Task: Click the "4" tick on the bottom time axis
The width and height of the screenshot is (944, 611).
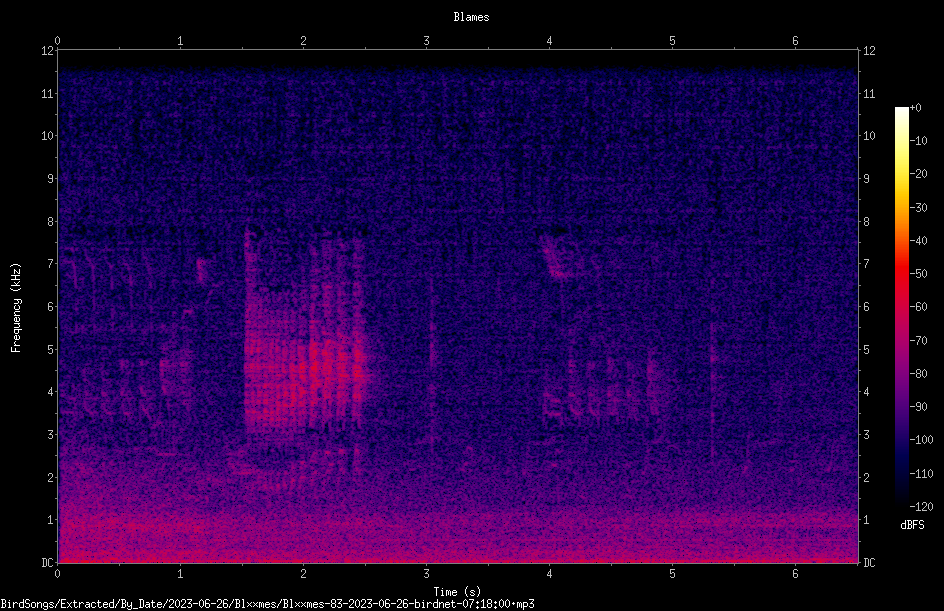Action: (x=550, y=574)
